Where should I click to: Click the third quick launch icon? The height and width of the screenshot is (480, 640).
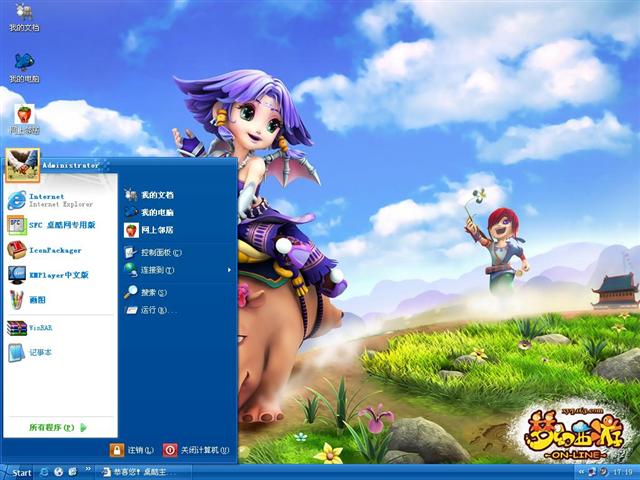click(x=73, y=472)
